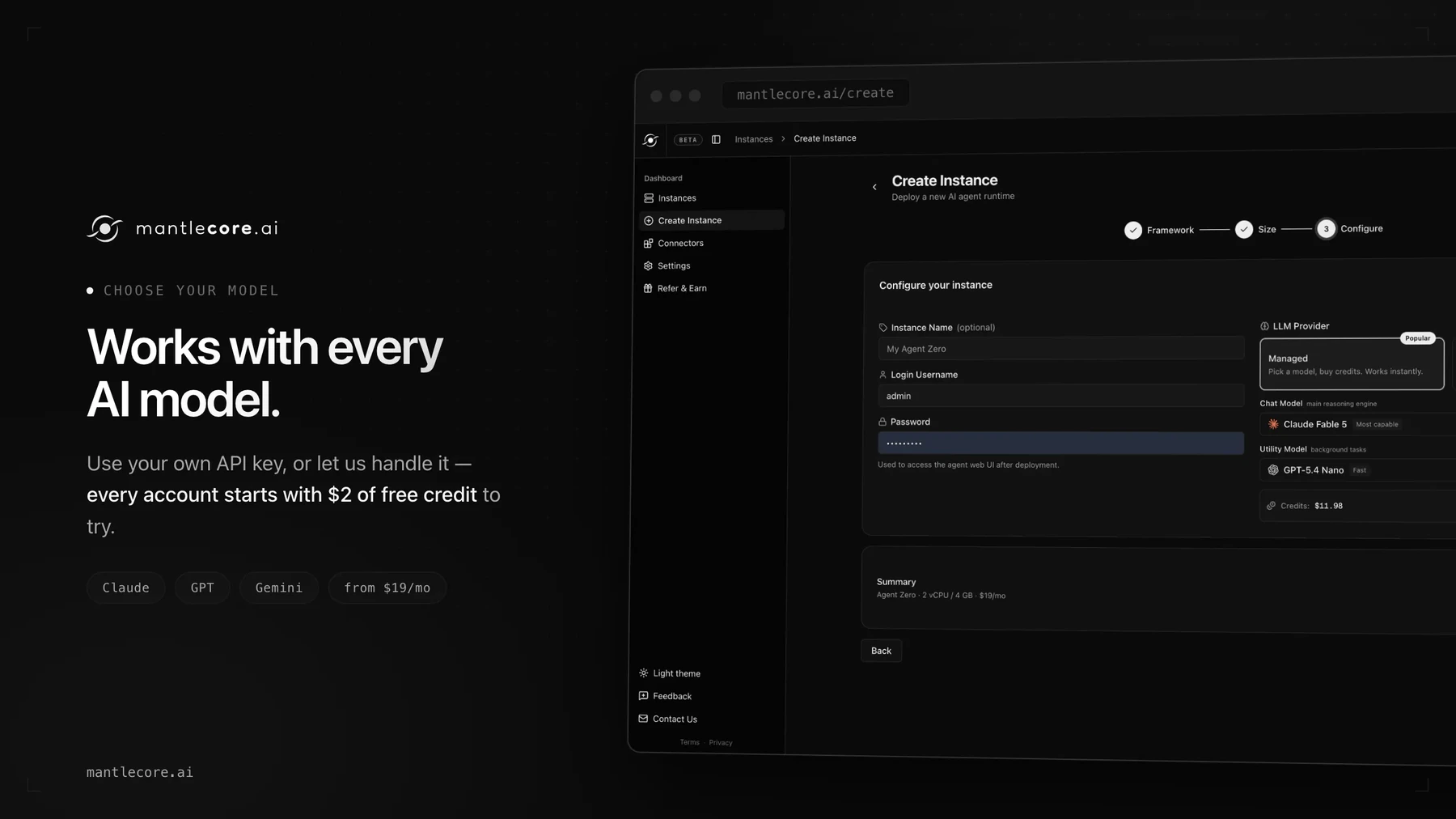Image resolution: width=1456 pixels, height=819 pixels.
Task: Click the Contact Us envelope icon
Action: [643, 719]
